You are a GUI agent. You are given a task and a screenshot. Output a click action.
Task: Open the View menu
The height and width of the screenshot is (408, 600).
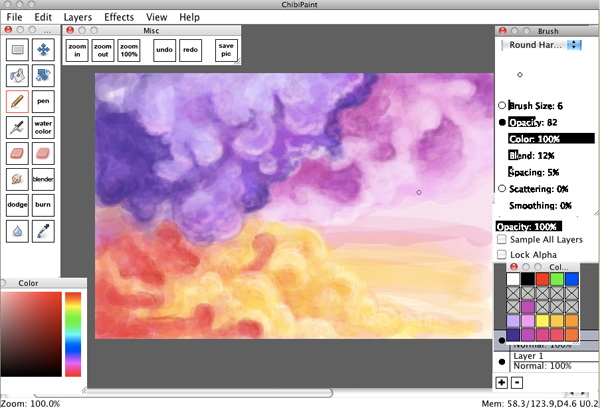coord(157,17)
